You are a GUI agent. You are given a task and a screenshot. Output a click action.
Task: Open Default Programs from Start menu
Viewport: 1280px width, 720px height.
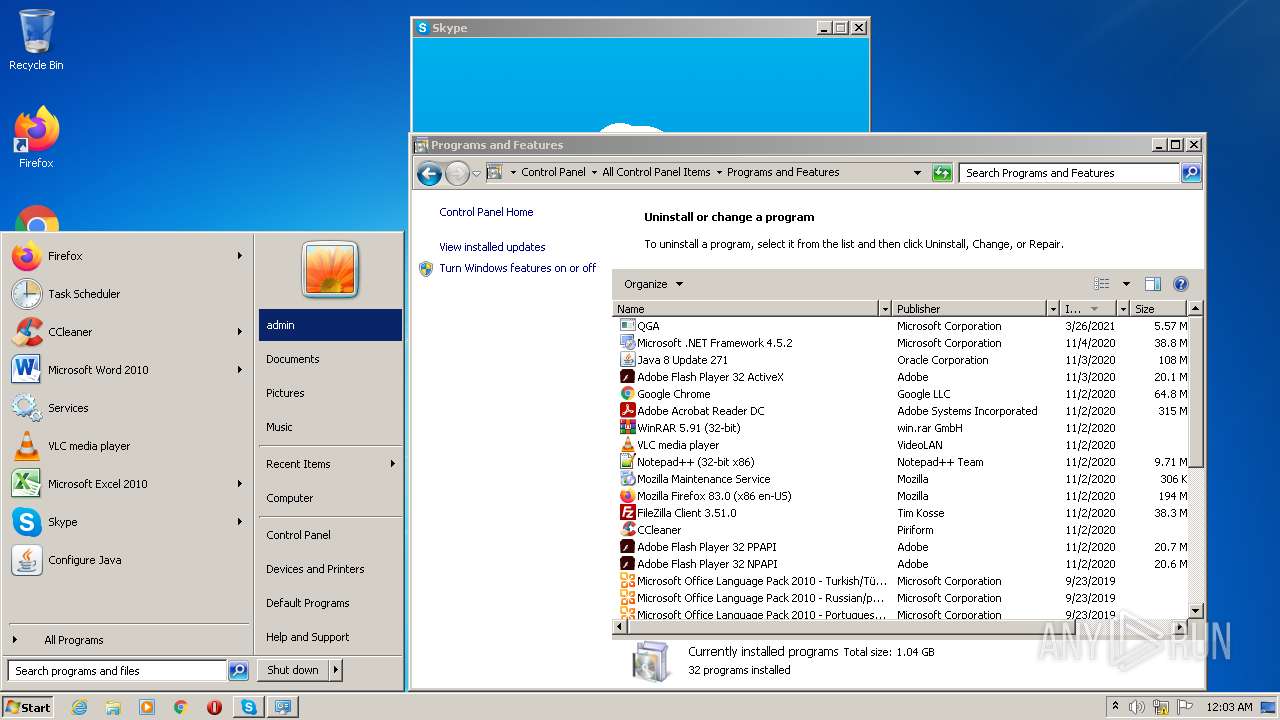coord(330,603)
